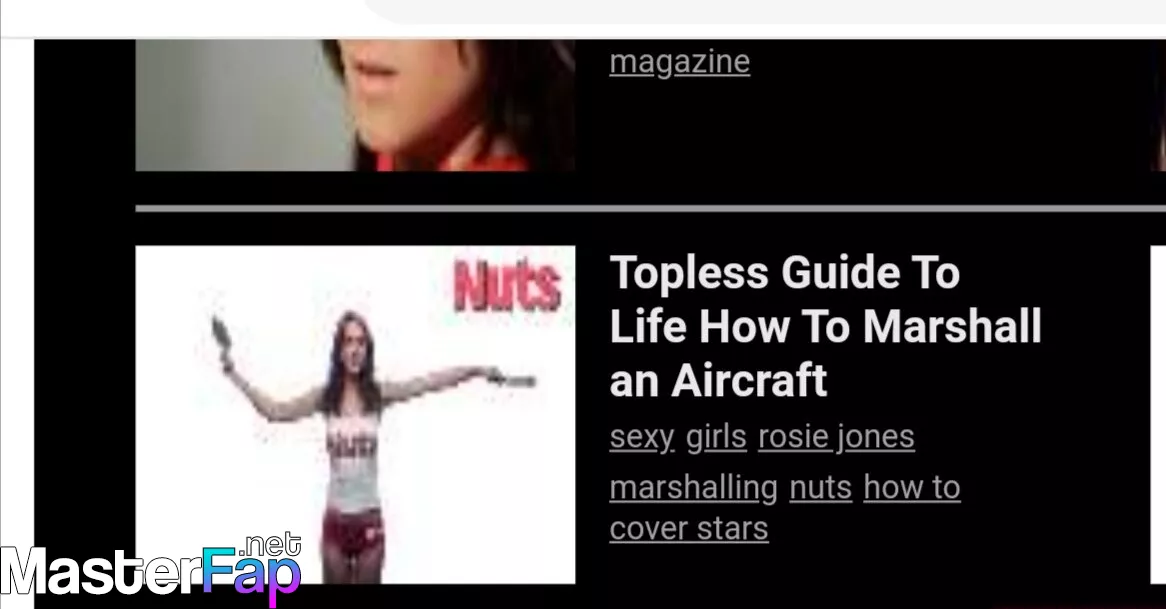
Task: Click the browser address bar at top
Action: pyautogui.click(x=766, y=11)
